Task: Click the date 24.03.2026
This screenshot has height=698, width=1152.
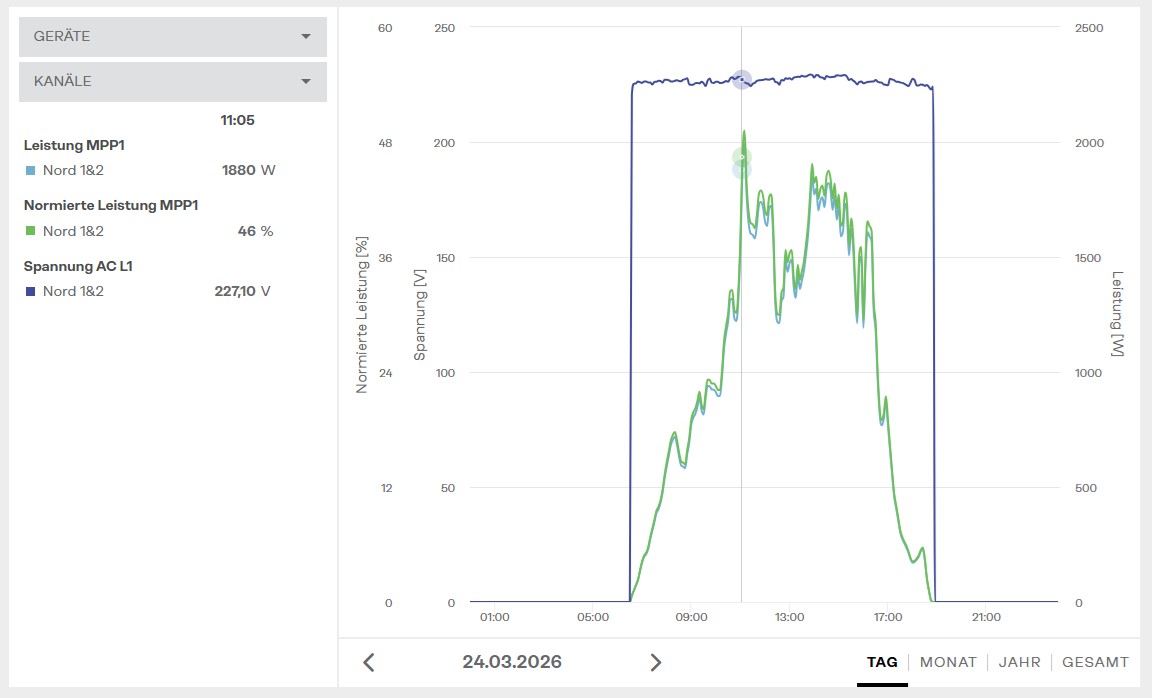Action: 512,662
